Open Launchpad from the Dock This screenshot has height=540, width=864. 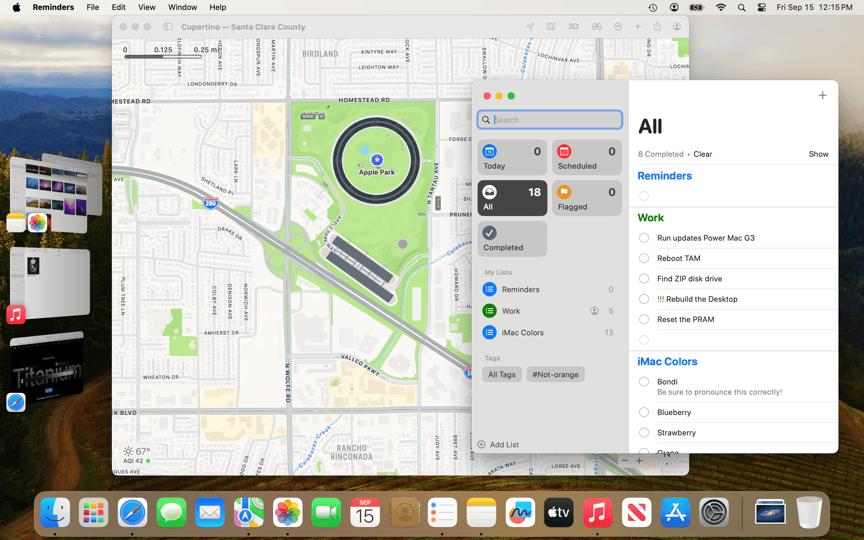tap(93, 513)
